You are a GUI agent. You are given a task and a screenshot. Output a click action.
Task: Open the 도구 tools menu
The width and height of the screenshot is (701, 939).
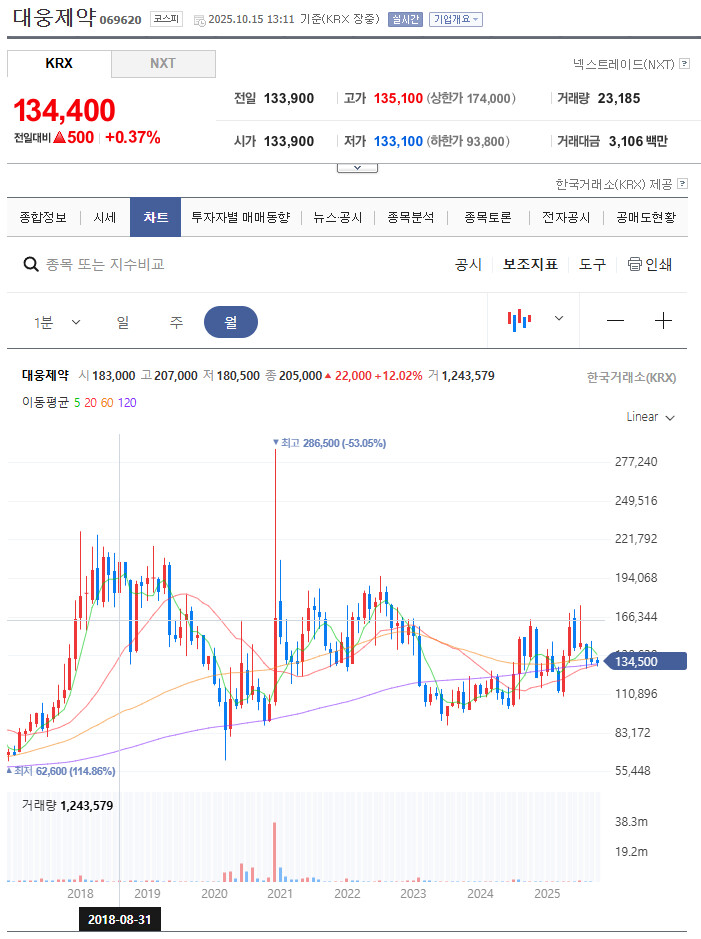pos(593,264)
